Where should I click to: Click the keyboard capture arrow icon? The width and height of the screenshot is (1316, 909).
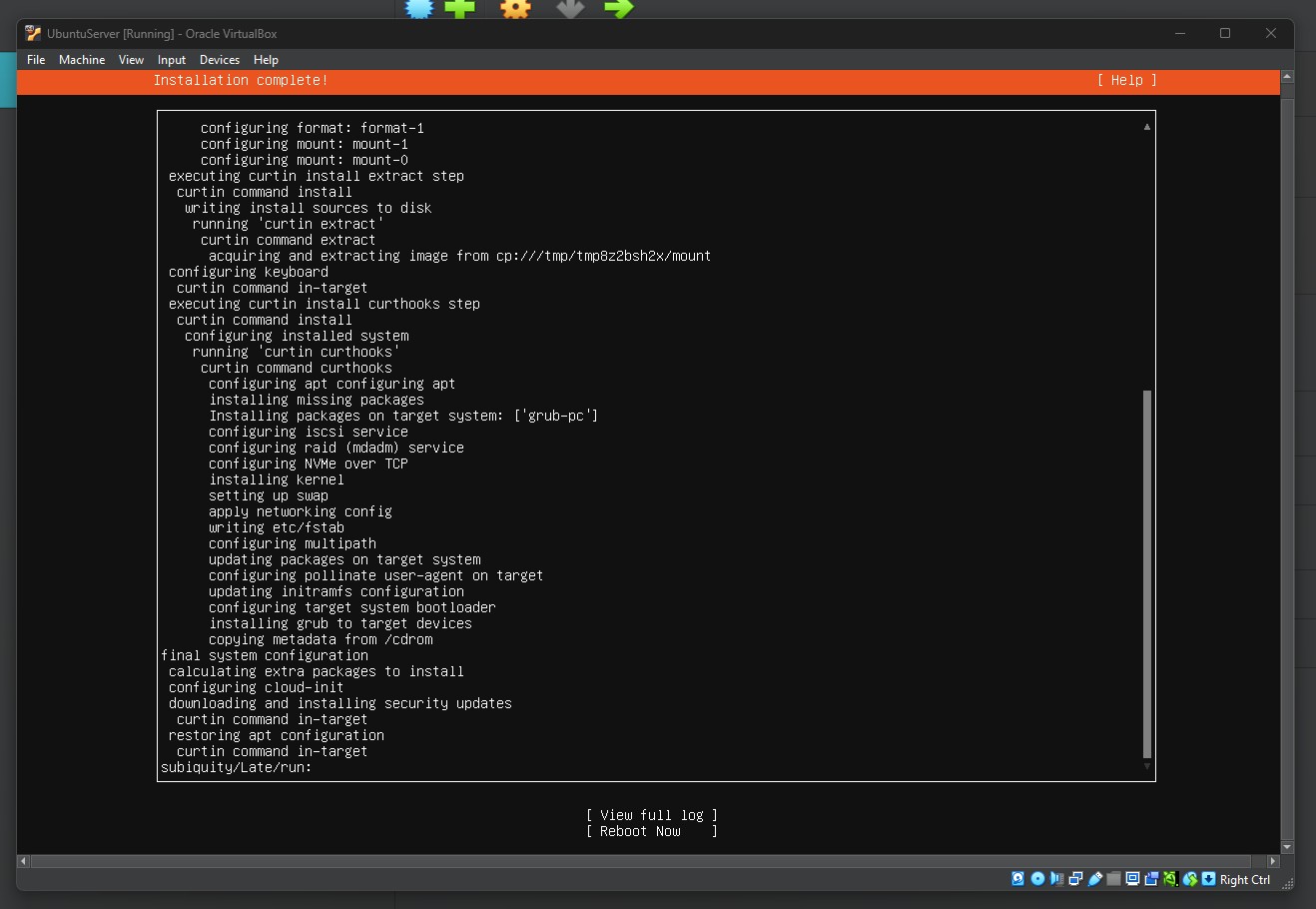[x=1208, y=879]
